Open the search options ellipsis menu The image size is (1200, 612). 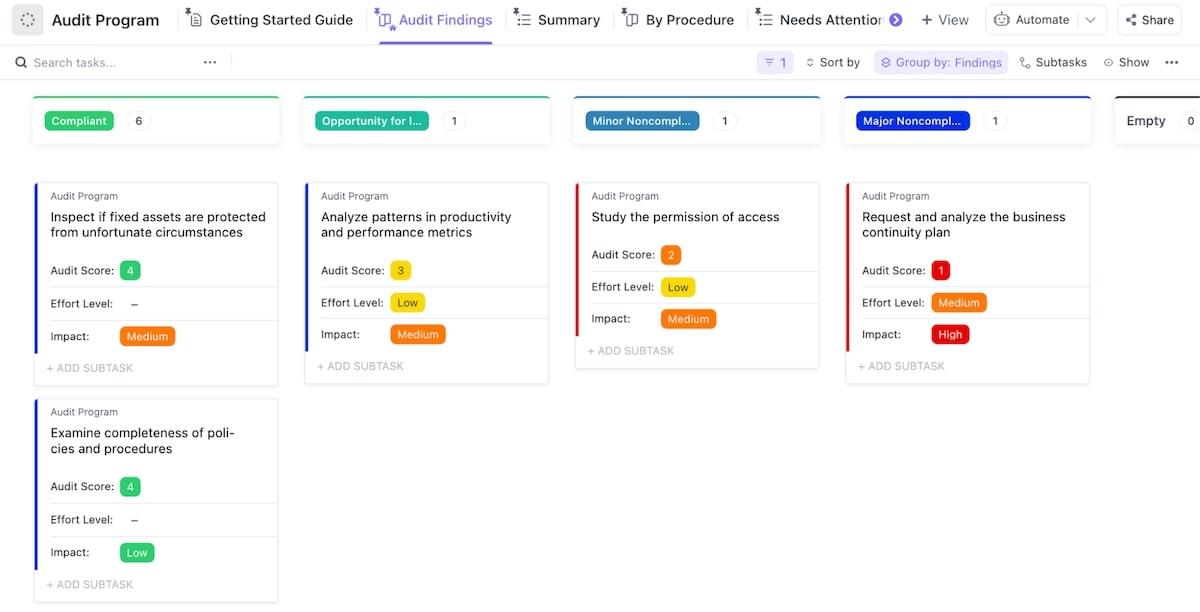[210, 62]
